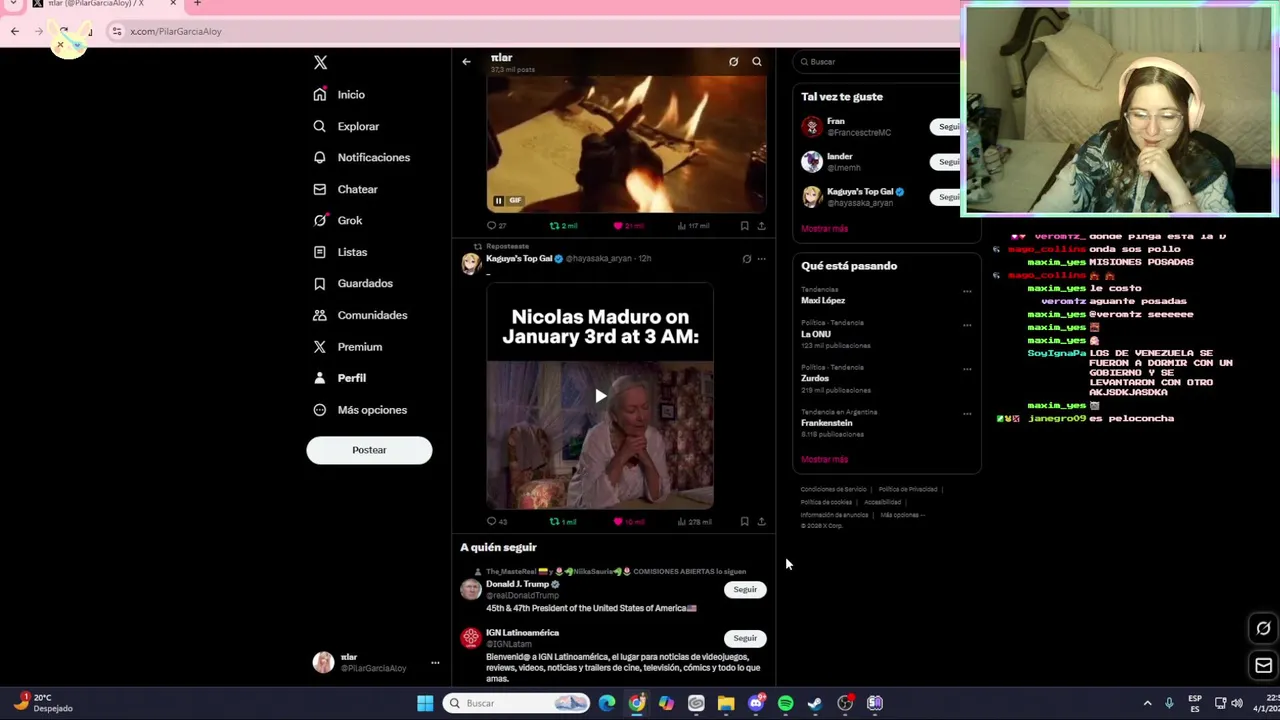
Task: Open Spotify from the taskbar
Action: [786, 703]
